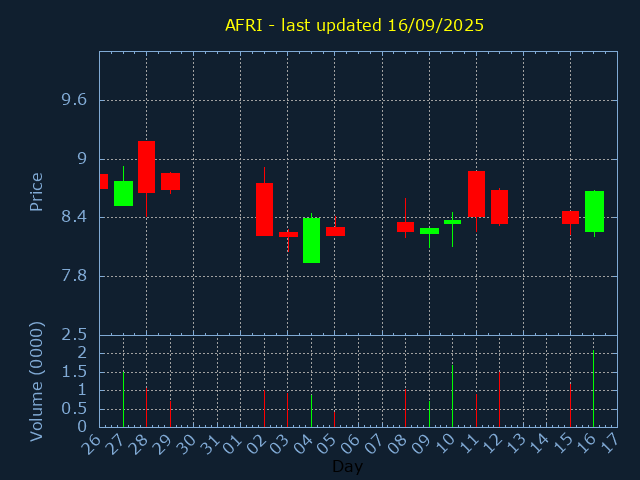The image size is (640, 480).
Task: Click the red volume bar for day 08
Action: tap(405, 408)
